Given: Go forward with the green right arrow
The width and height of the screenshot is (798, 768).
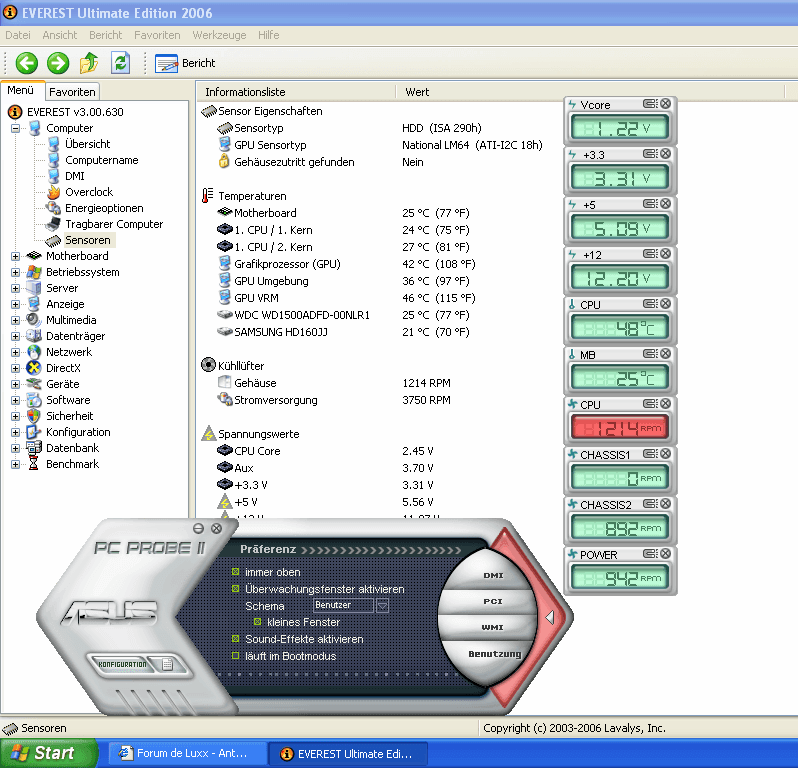Looking at the screenshot, I should click(x=58, y=63).
